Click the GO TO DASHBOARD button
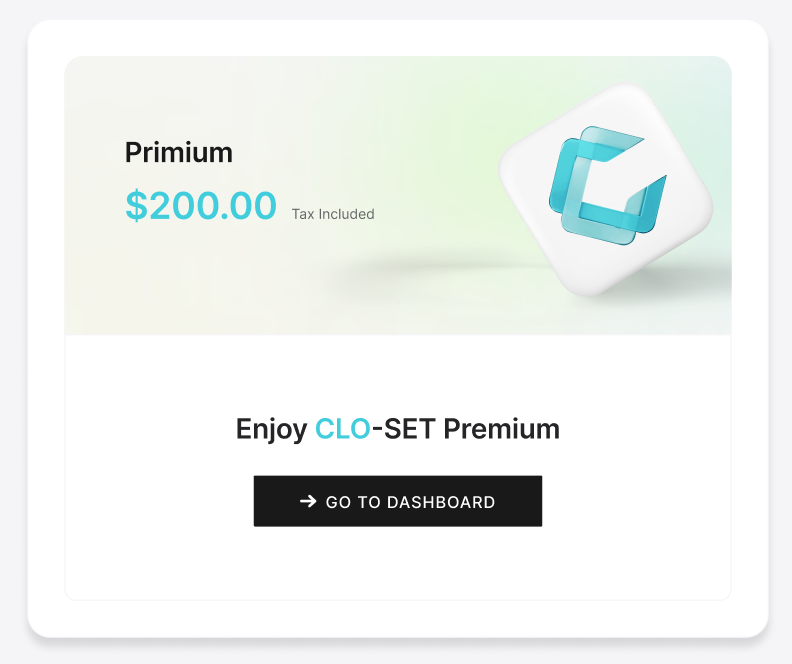This screenshot has height=664, width=792. click(398, 501)
